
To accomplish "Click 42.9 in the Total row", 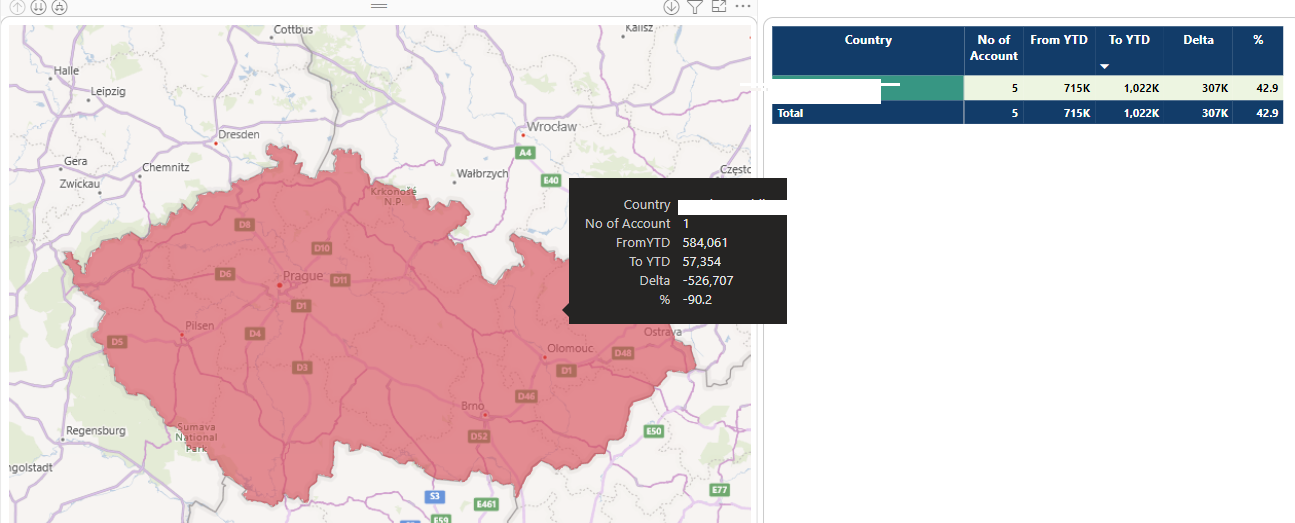I will click(x=1267, y=113).
